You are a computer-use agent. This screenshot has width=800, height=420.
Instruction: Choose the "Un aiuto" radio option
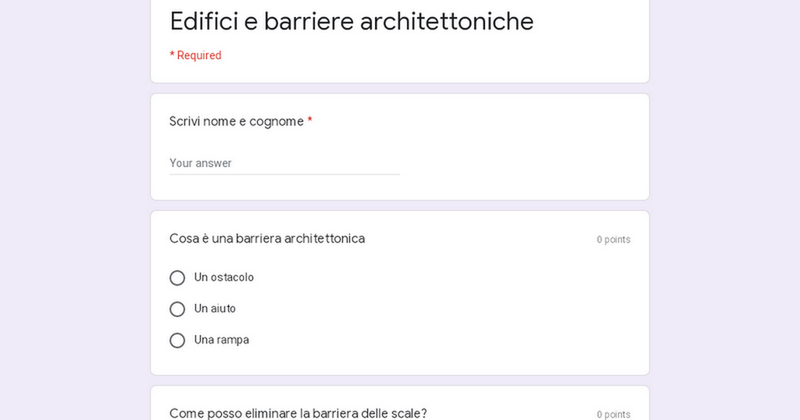[x=177, y=309]
